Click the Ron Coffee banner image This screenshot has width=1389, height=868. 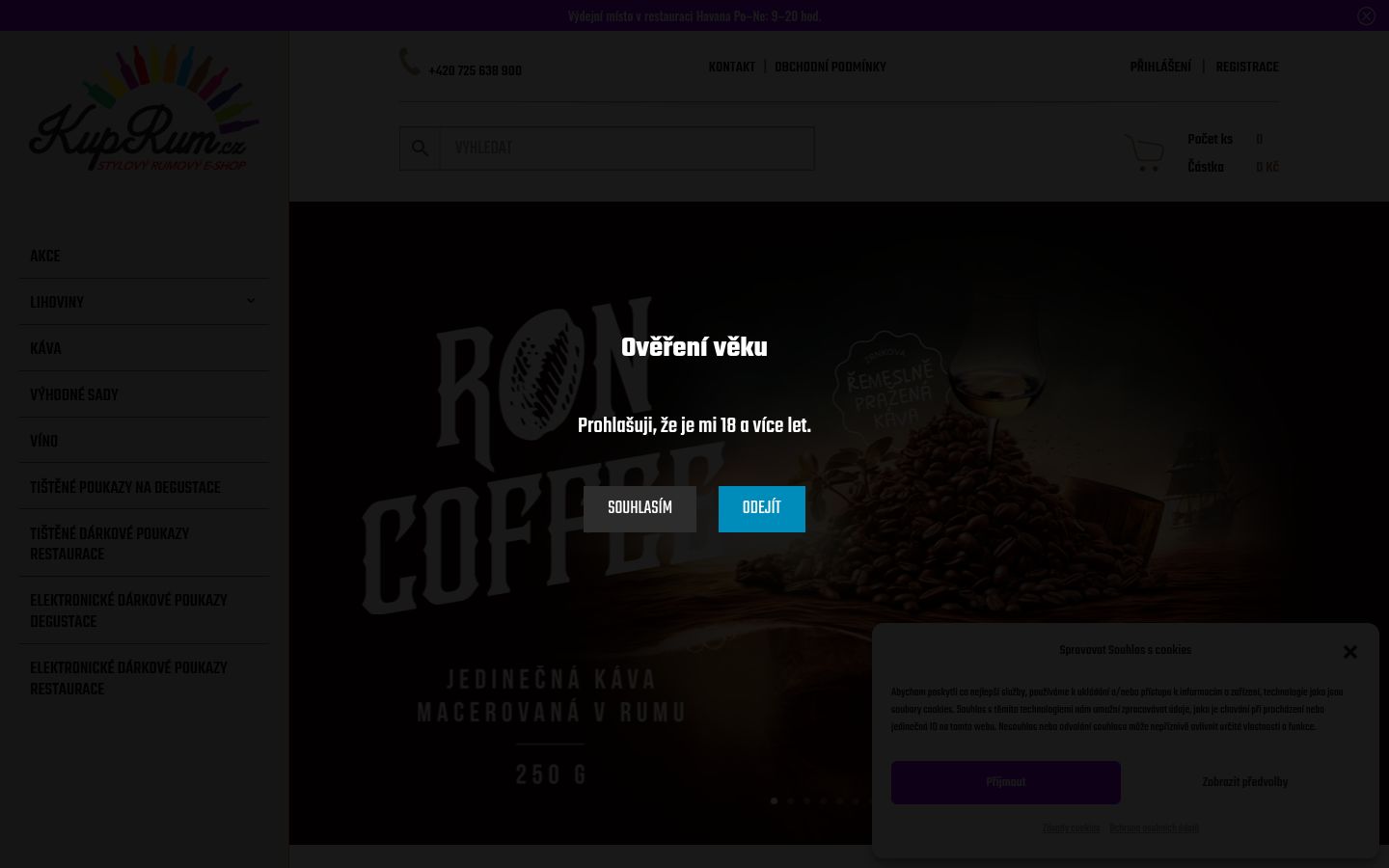pos(839,523)
